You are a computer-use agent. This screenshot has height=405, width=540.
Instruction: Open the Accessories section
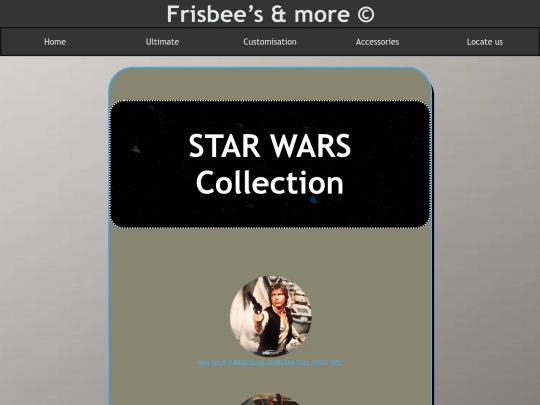coord(377,42)
